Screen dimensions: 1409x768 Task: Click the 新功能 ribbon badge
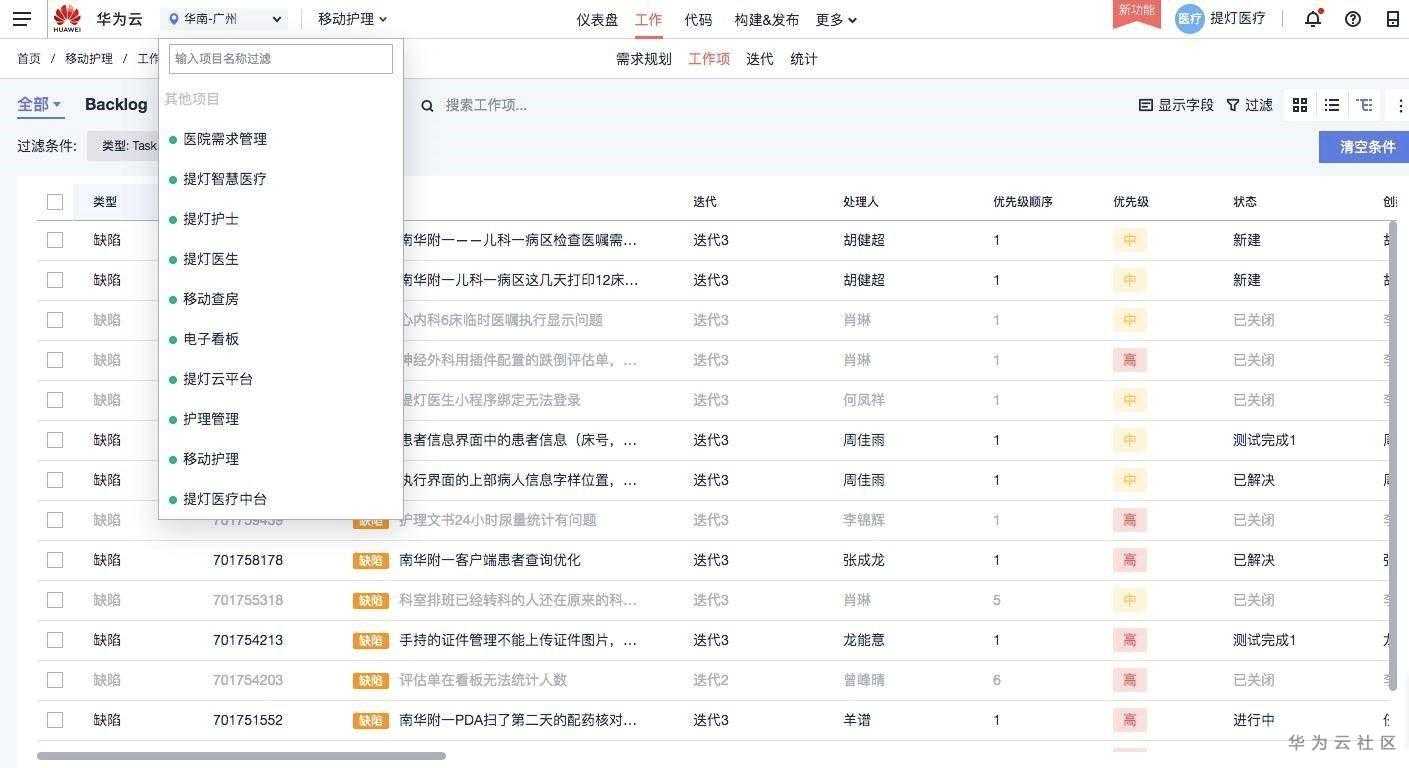click(1137, 12)
